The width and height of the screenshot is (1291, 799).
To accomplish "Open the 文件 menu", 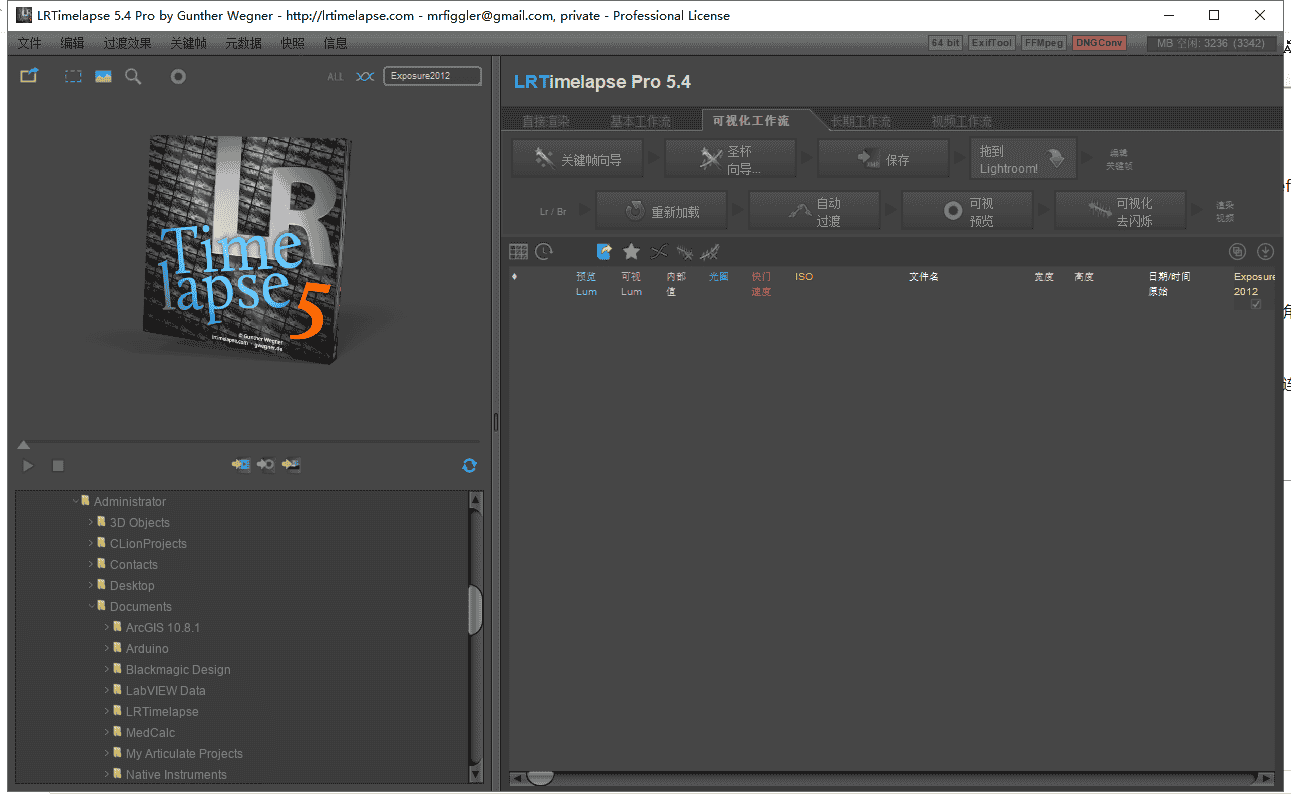I will pos(30,43).
